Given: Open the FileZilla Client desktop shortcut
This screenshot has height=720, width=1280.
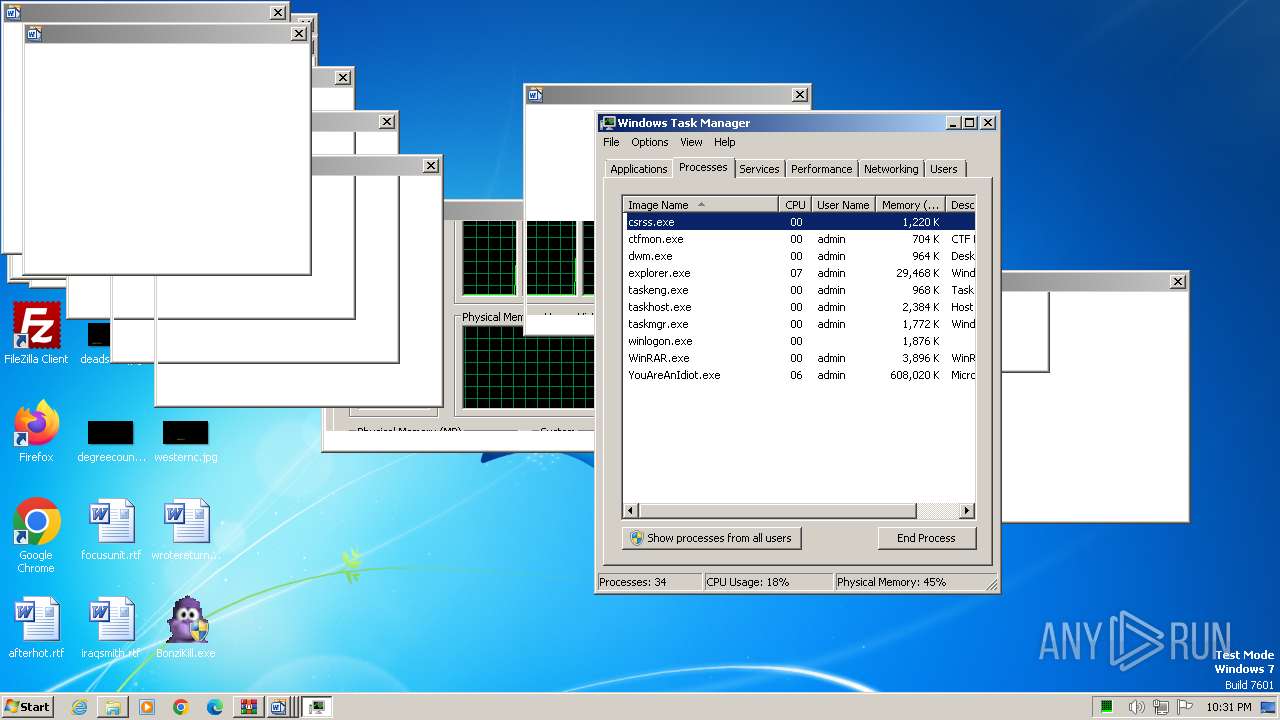Looking at the screenshot, I should (x=36, y=334).
